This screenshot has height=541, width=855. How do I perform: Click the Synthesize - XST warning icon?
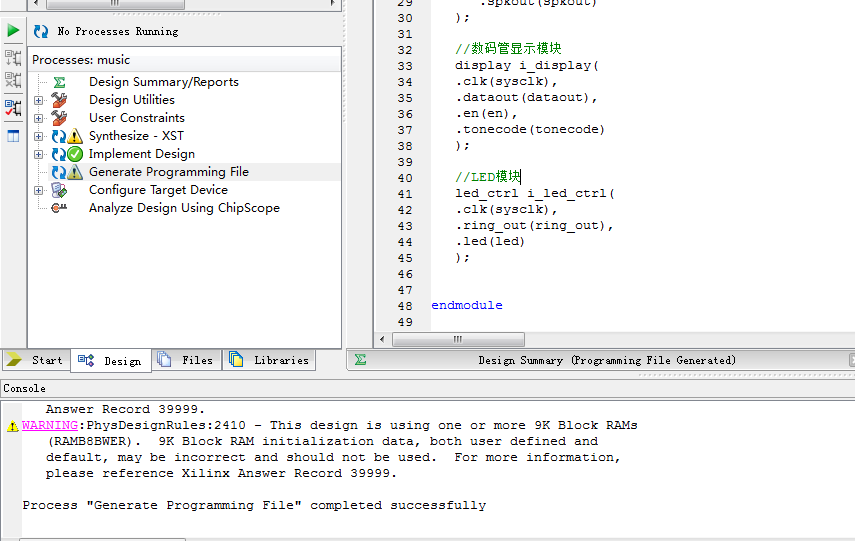coord(75,136)
